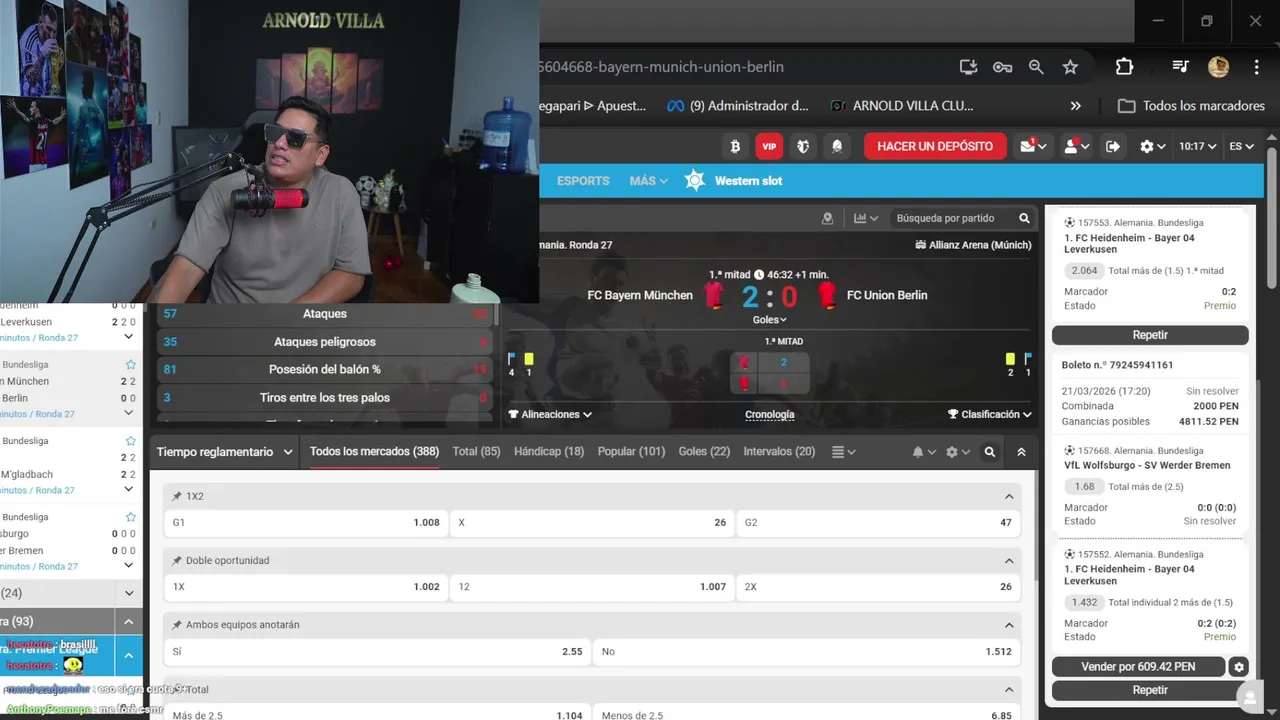Open the browser Extensions puzzle icon

click(1124, 67)
